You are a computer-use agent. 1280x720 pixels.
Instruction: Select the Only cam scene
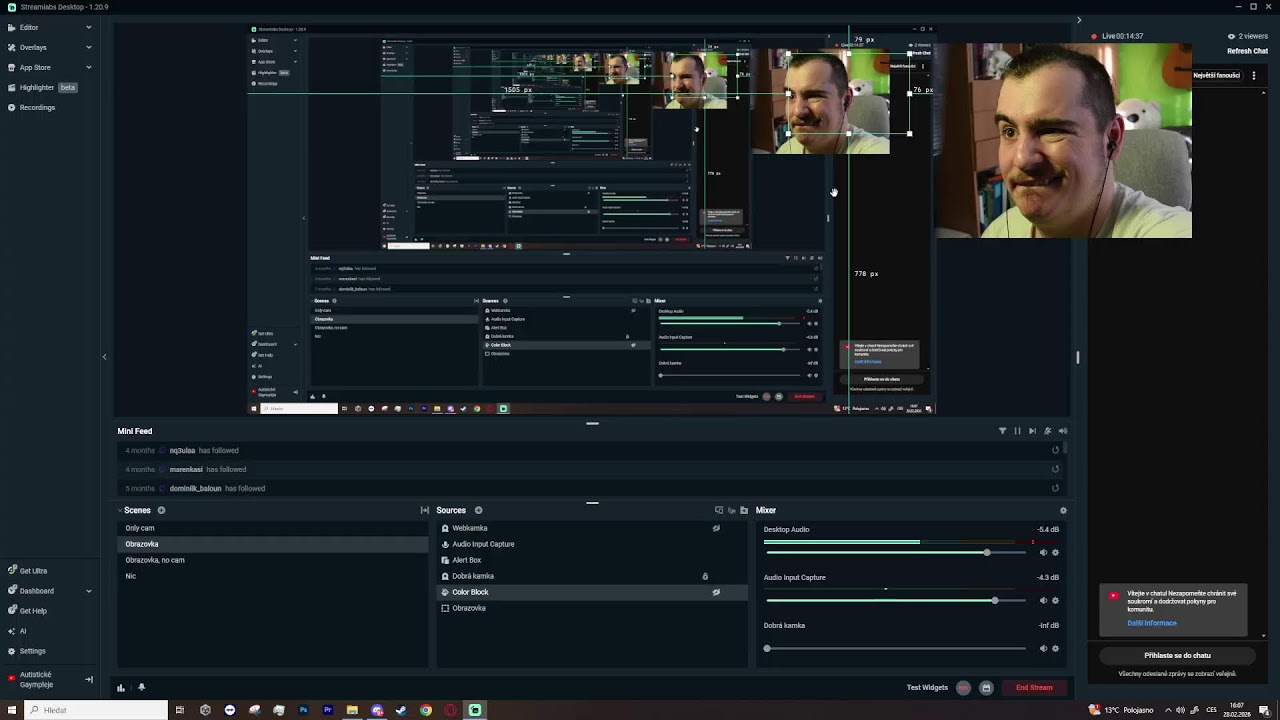point(140,528)
